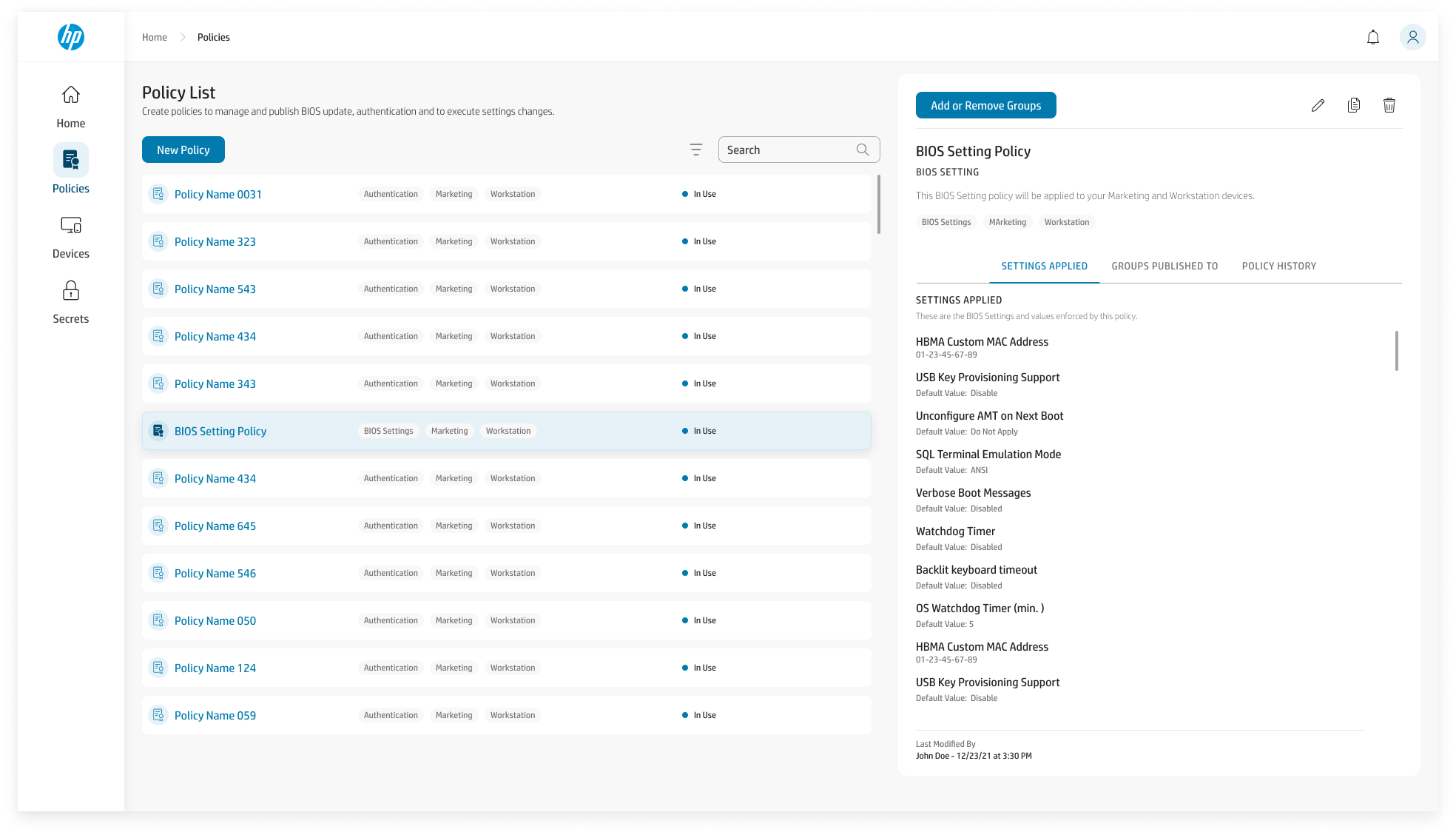Click the Add or Remove Groups button
Image resolution: width=1456 pixels, height=835 pixels.
pyautogui.click(x=985, y=105)
